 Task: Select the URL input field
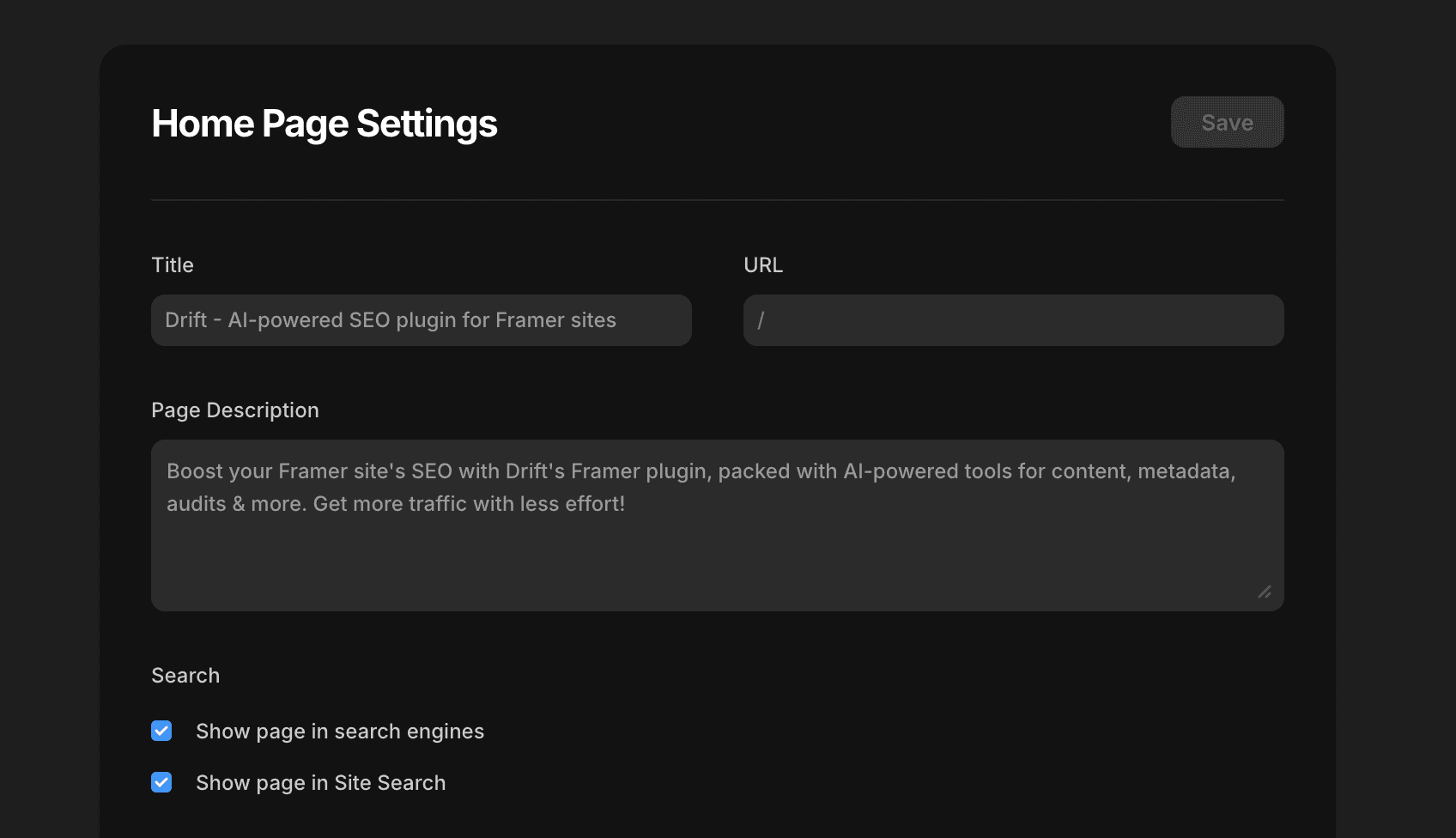1012,320
